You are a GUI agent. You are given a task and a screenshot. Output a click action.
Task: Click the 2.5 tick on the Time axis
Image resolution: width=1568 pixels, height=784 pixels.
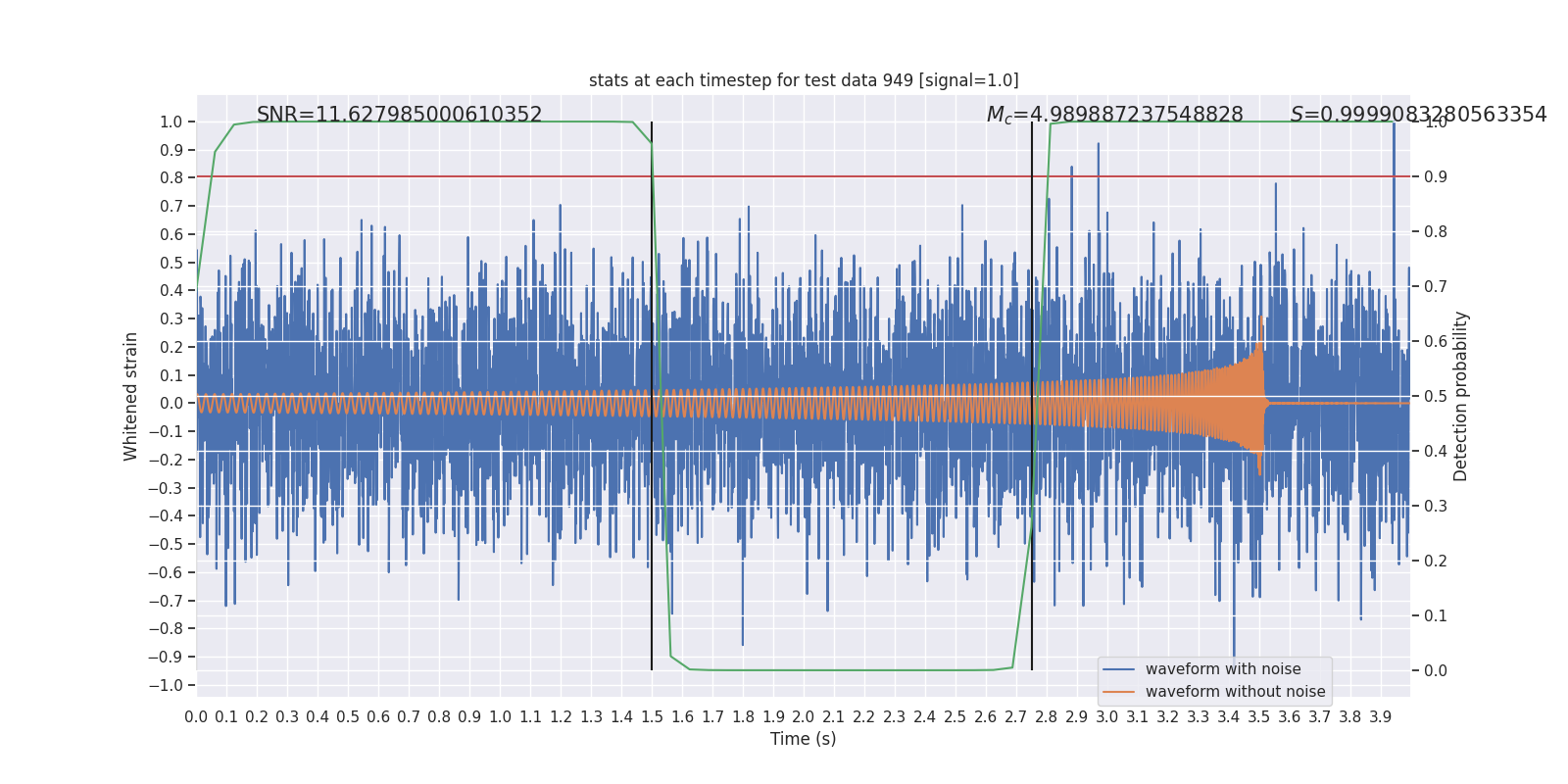click(x=955, y=716)
